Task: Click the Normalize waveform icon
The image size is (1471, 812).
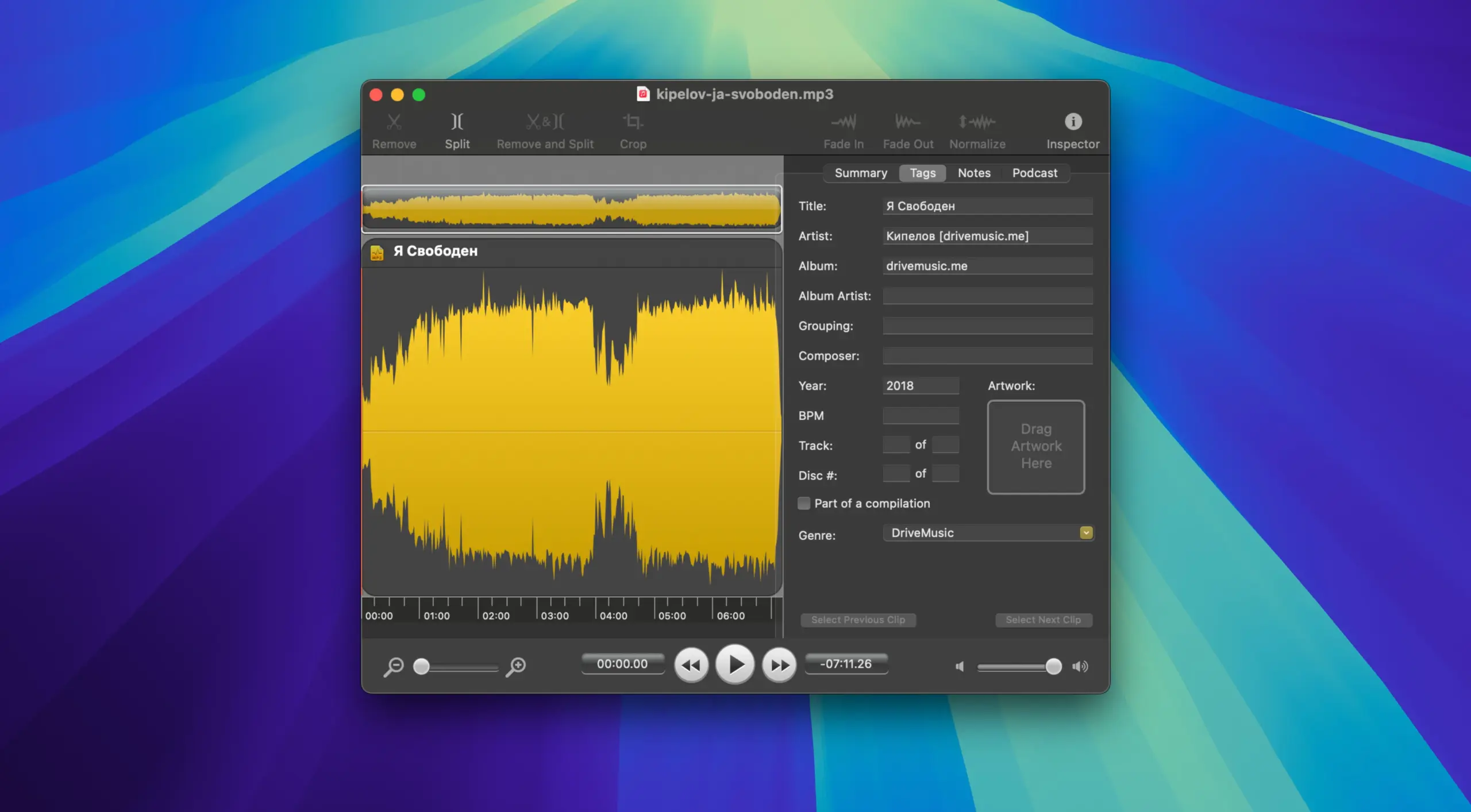Action: (977, 122)
